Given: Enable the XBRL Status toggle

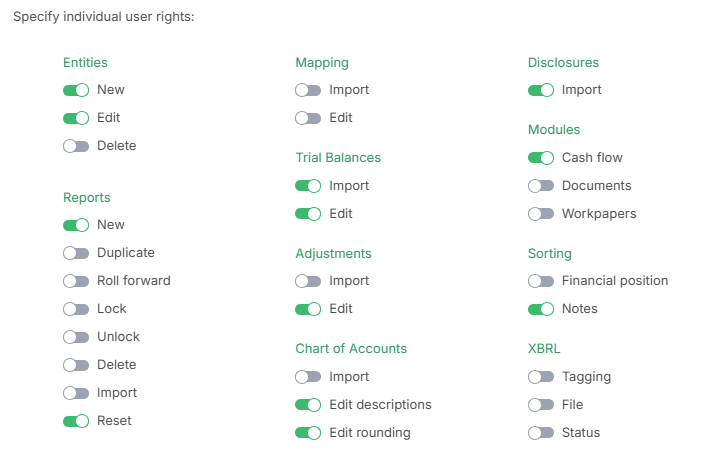Looking at the screenshot, I should (541, 433).
